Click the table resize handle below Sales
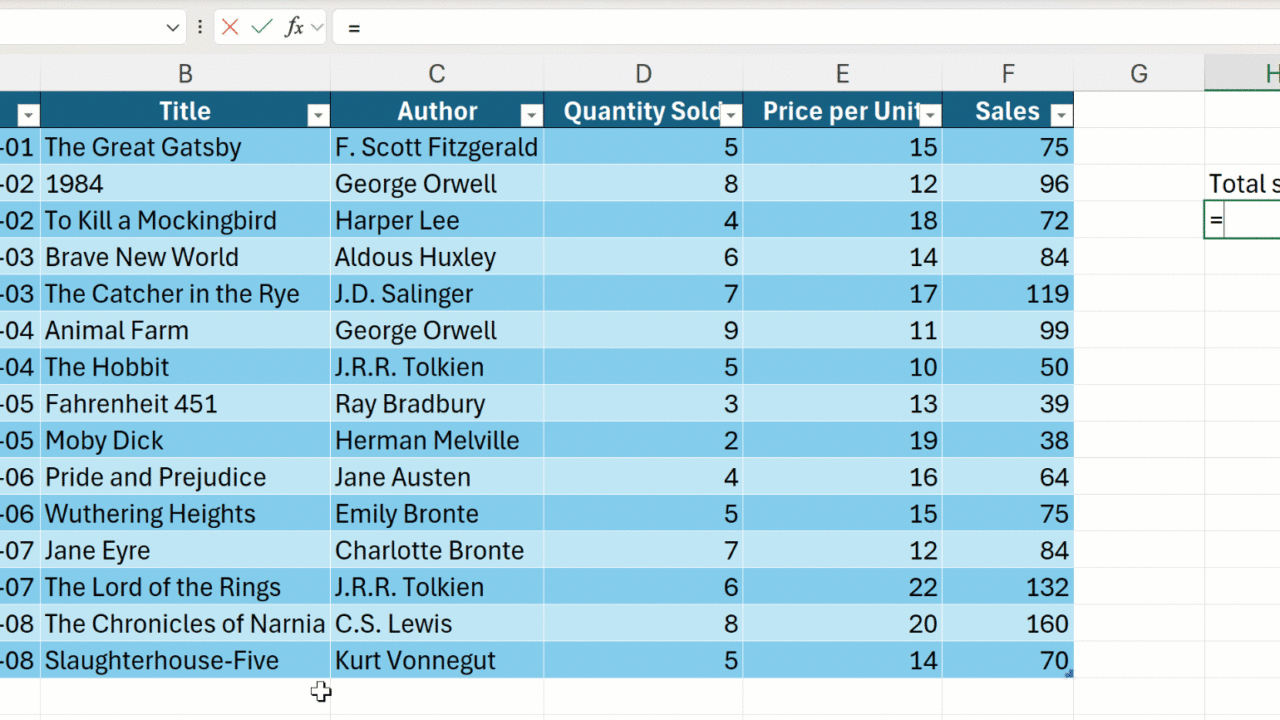This screenshot has width=1280, height=720. tap(1069, 675)
